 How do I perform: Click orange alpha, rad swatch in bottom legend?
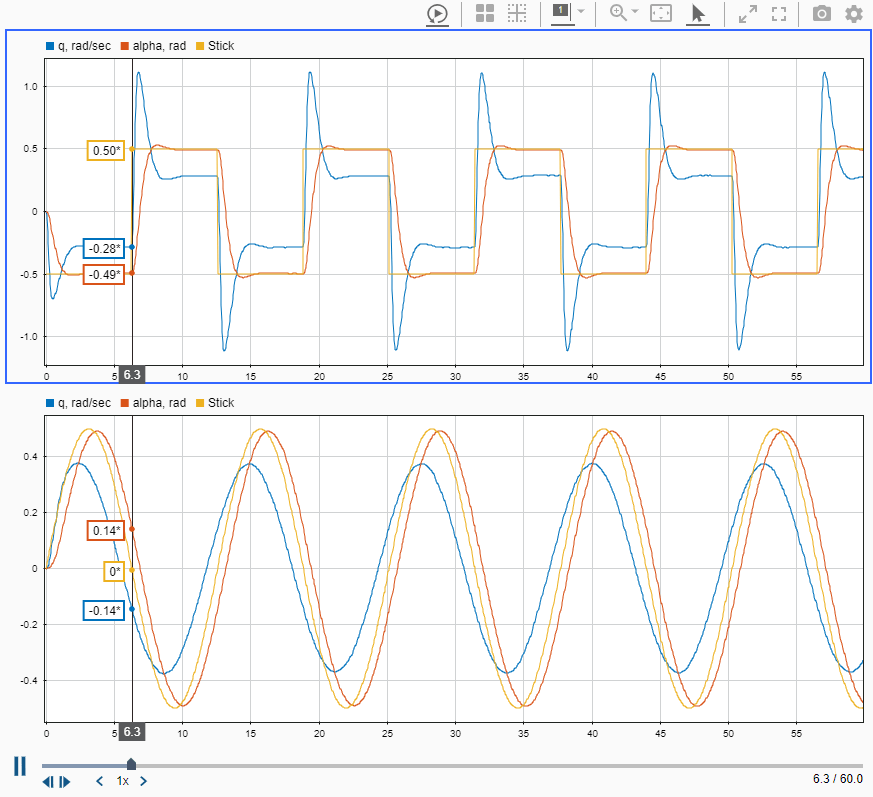[125, 403]
